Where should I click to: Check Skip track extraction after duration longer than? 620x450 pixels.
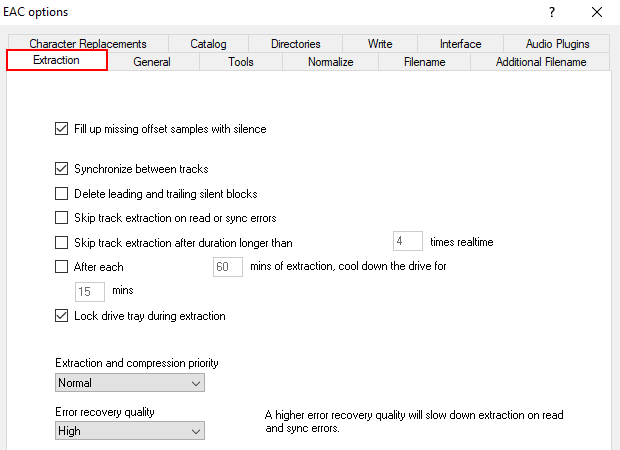pyautogui.click(x=61, y=242)
